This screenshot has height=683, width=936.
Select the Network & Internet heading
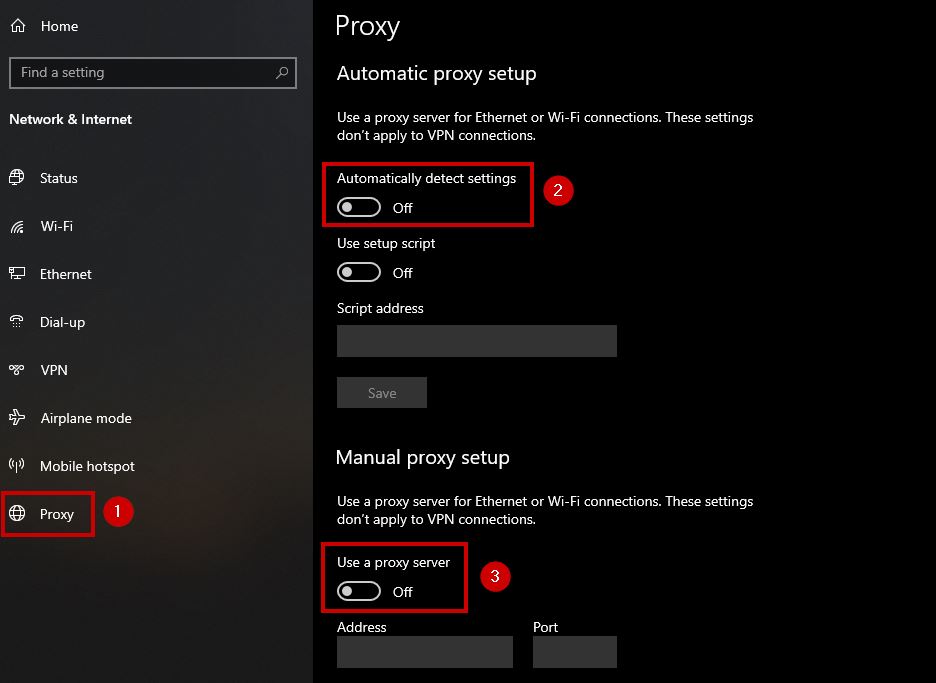pyautogui.click(x=70, y=119)
